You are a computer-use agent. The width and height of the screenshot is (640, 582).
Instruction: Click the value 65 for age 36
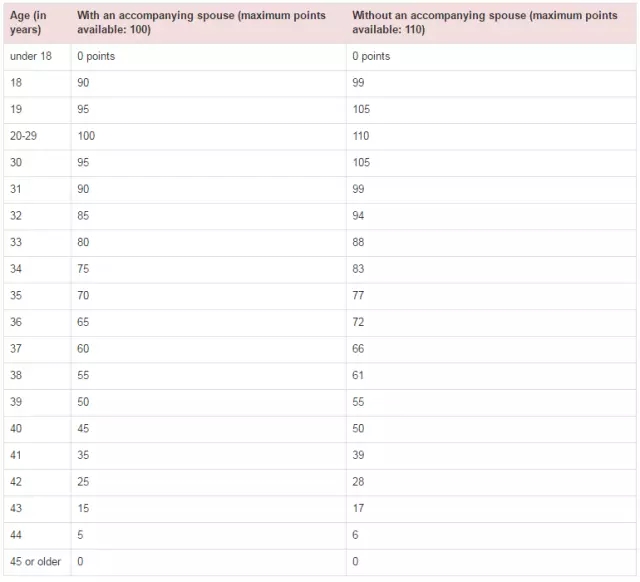tap(83, 322)
